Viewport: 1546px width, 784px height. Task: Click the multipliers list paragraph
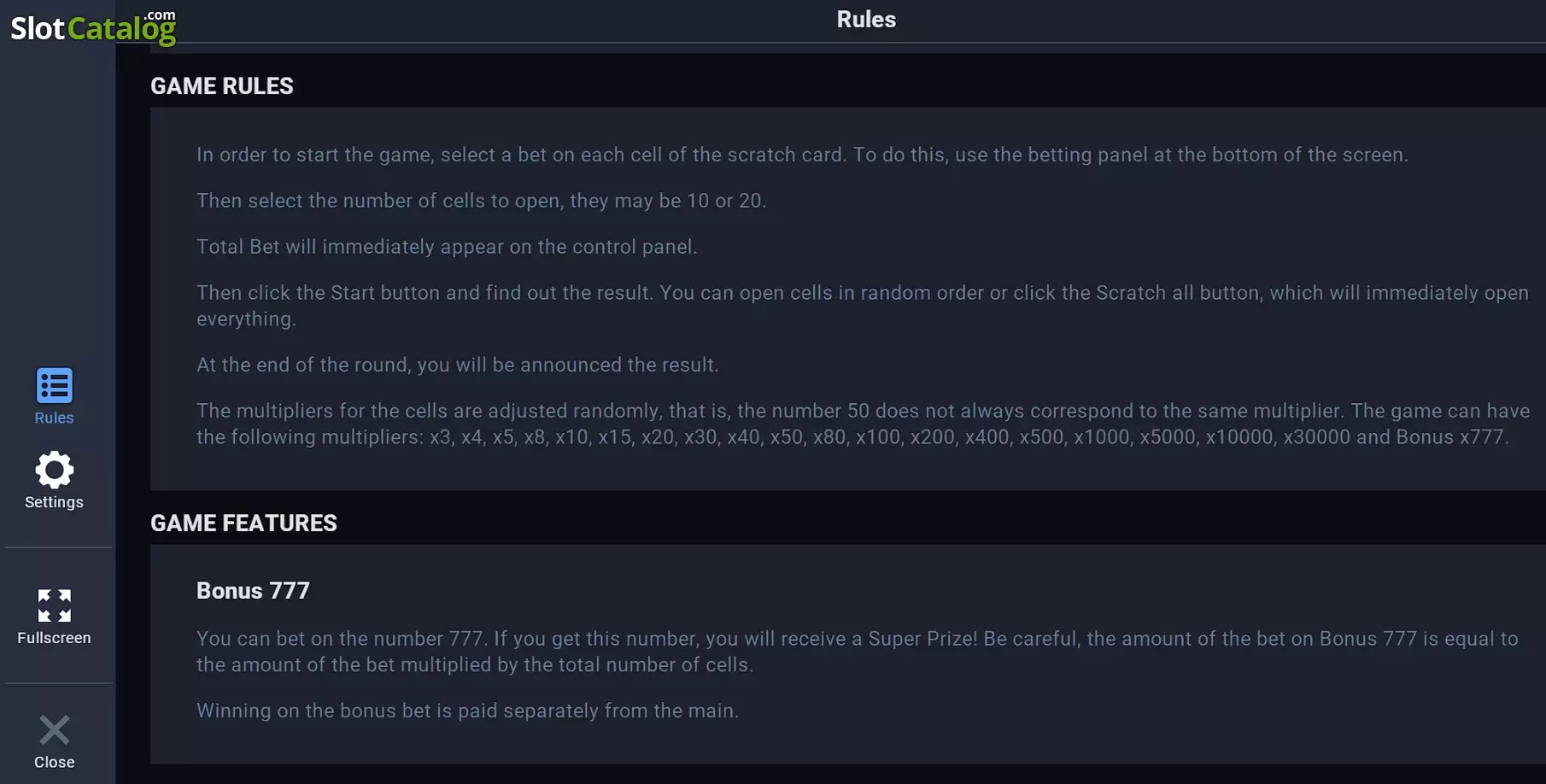(863, 424)
